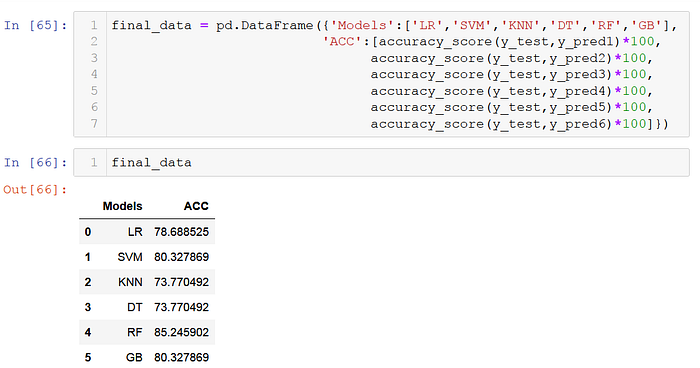The image size is (700, 368).
Task: Click line number 7 in first cell
Action: click(94, 124)
